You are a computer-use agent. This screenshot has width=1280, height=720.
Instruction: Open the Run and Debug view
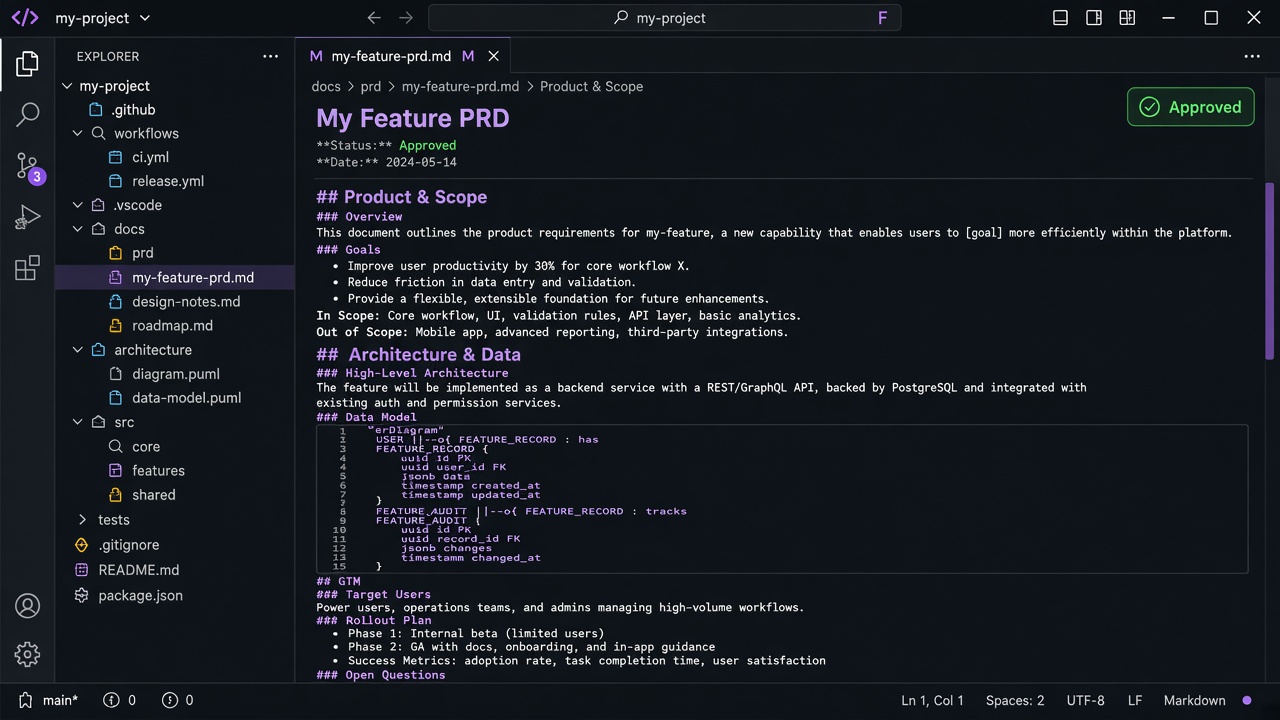[x=27, y=217]
